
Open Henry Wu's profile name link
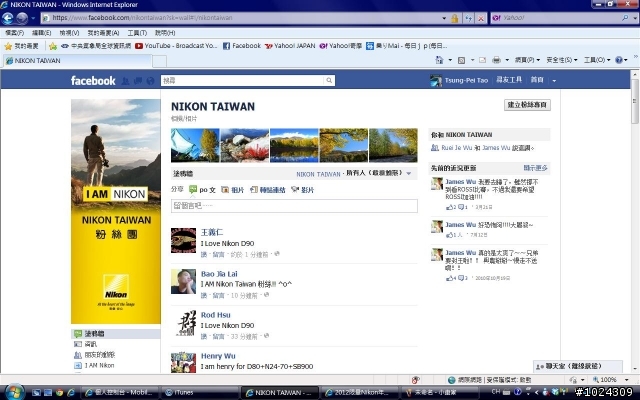(x=218, y=356)
